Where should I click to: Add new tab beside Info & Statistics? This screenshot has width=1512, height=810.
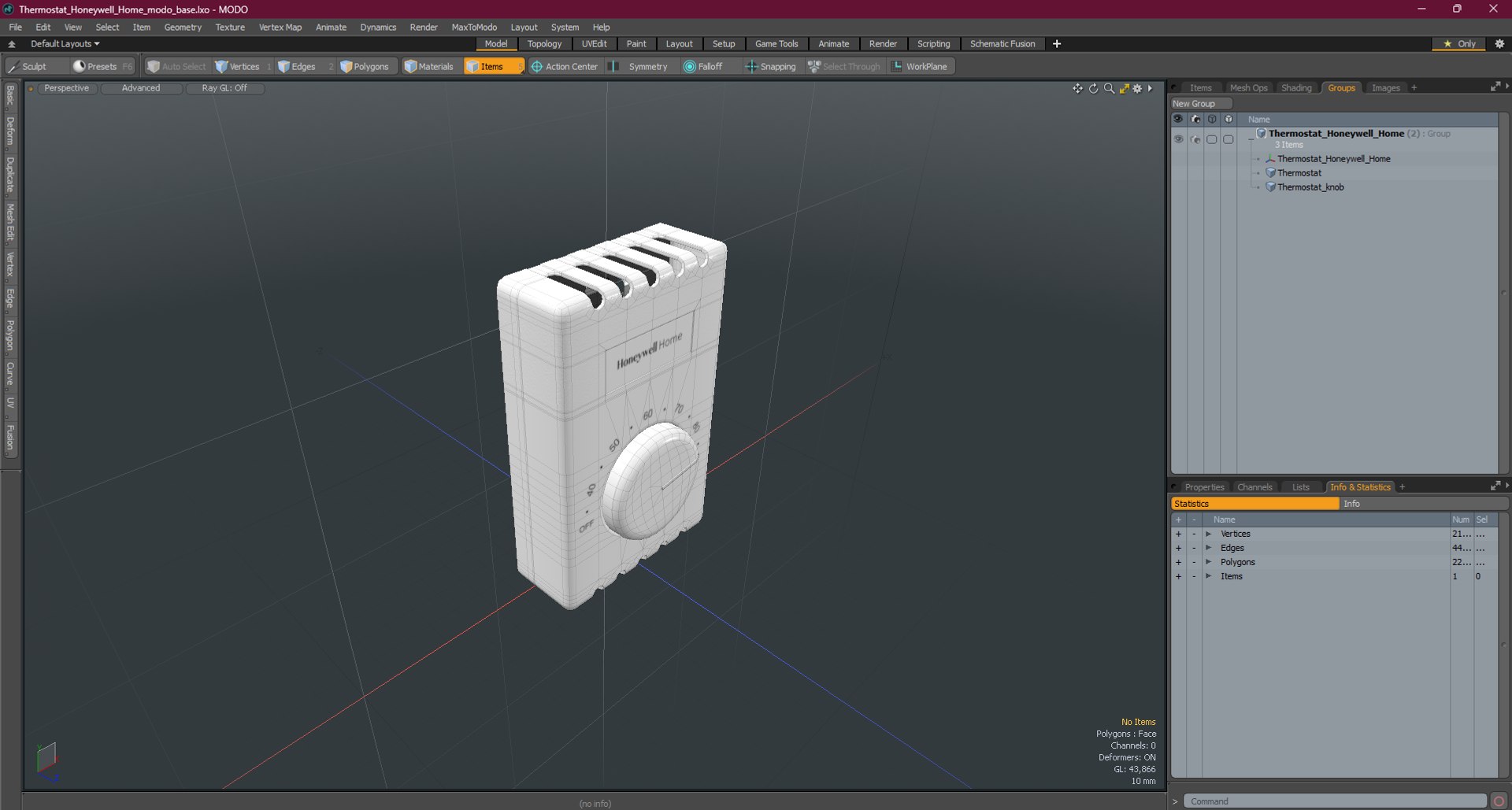tap(1402, 487)
